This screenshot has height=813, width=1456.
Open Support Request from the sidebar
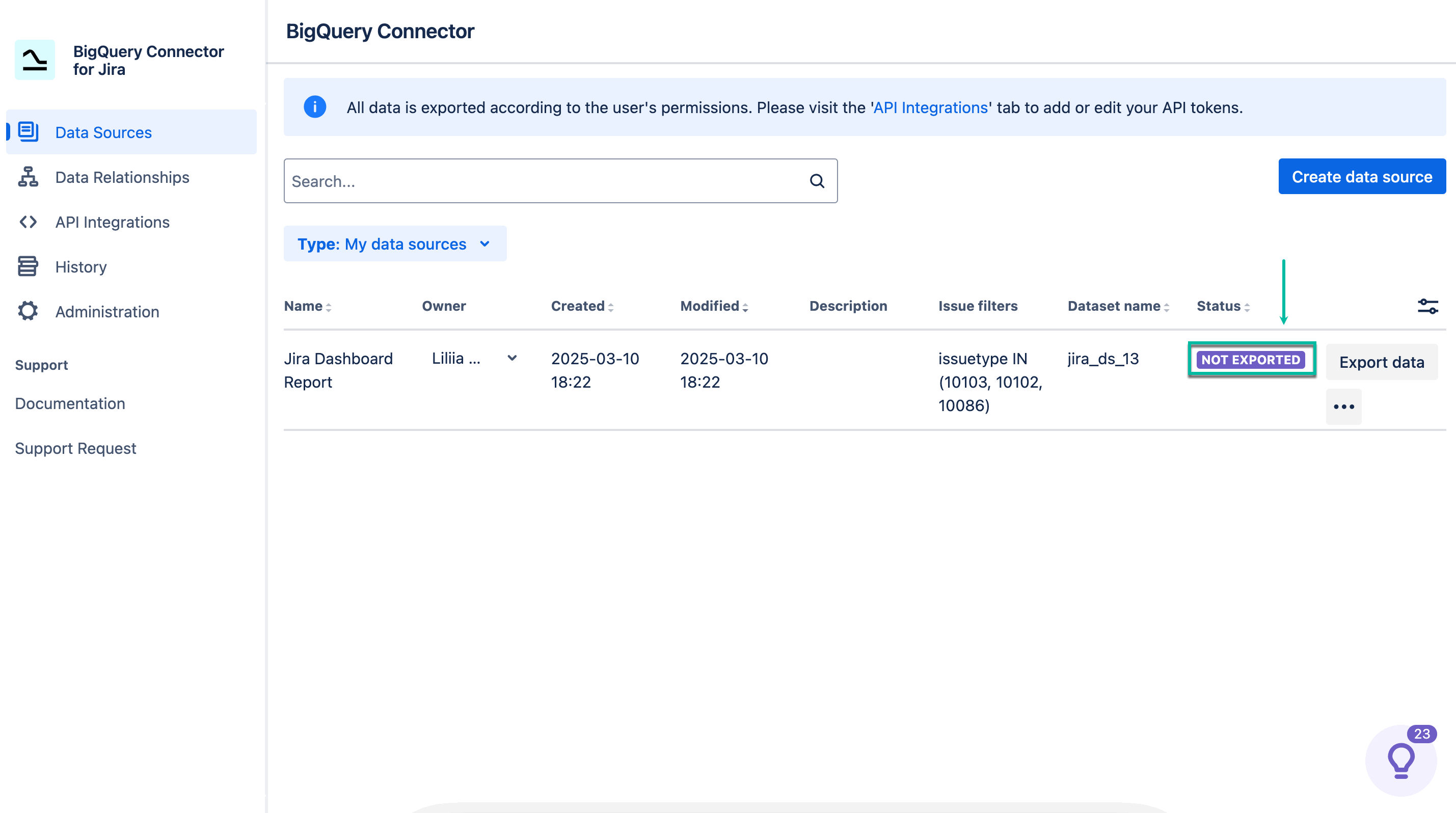point(76,448)
